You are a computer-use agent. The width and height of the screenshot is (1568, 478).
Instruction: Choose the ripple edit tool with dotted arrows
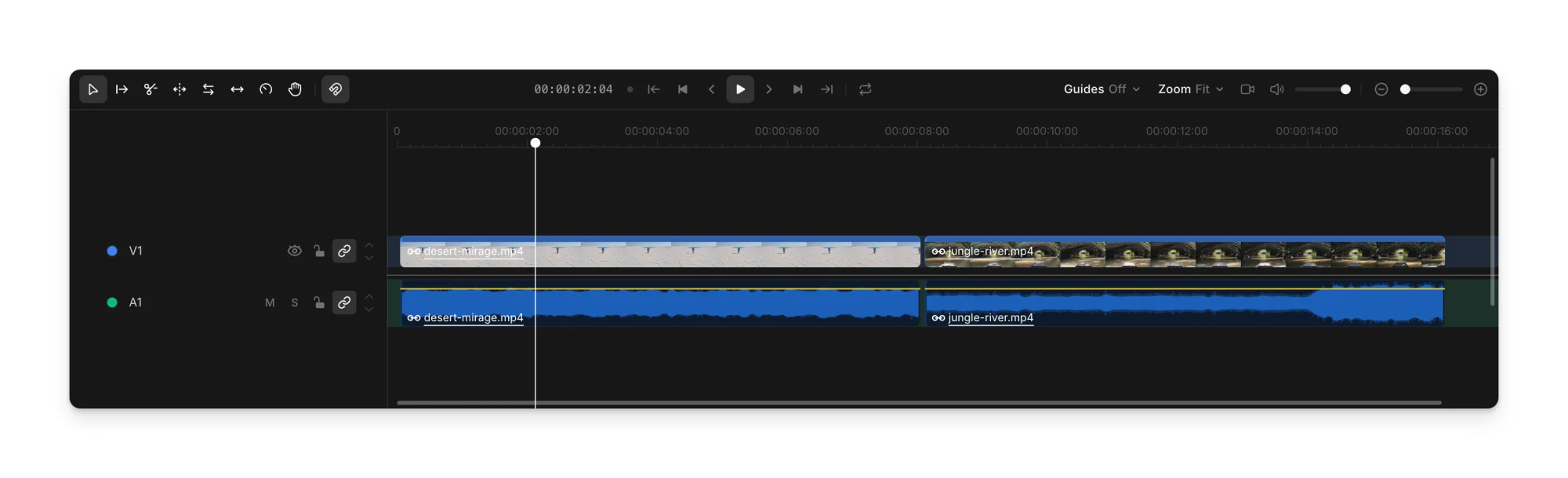pyautogui.click(x=180, y=89)
